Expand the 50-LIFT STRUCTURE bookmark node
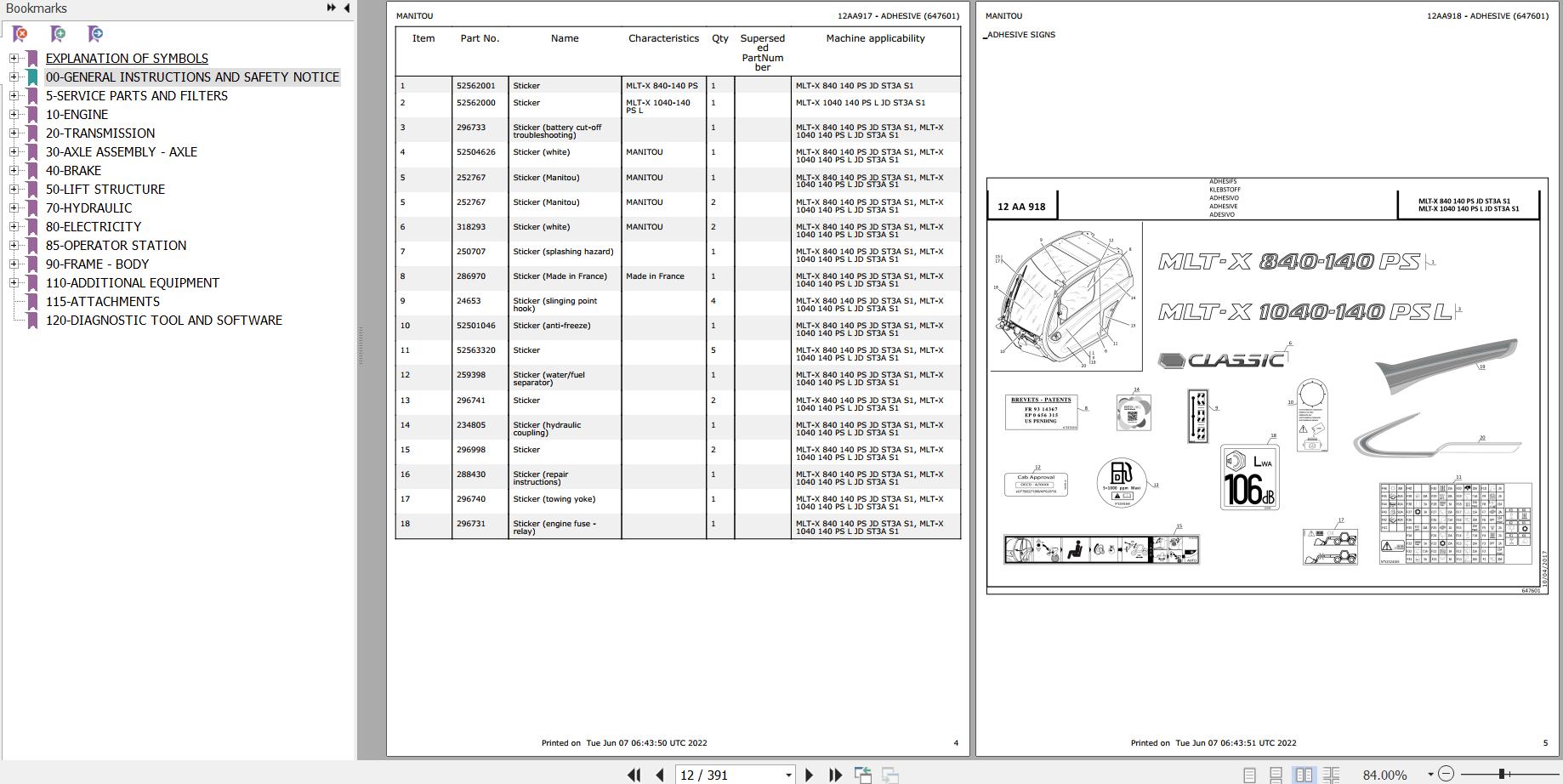 [x=14, y=190]
